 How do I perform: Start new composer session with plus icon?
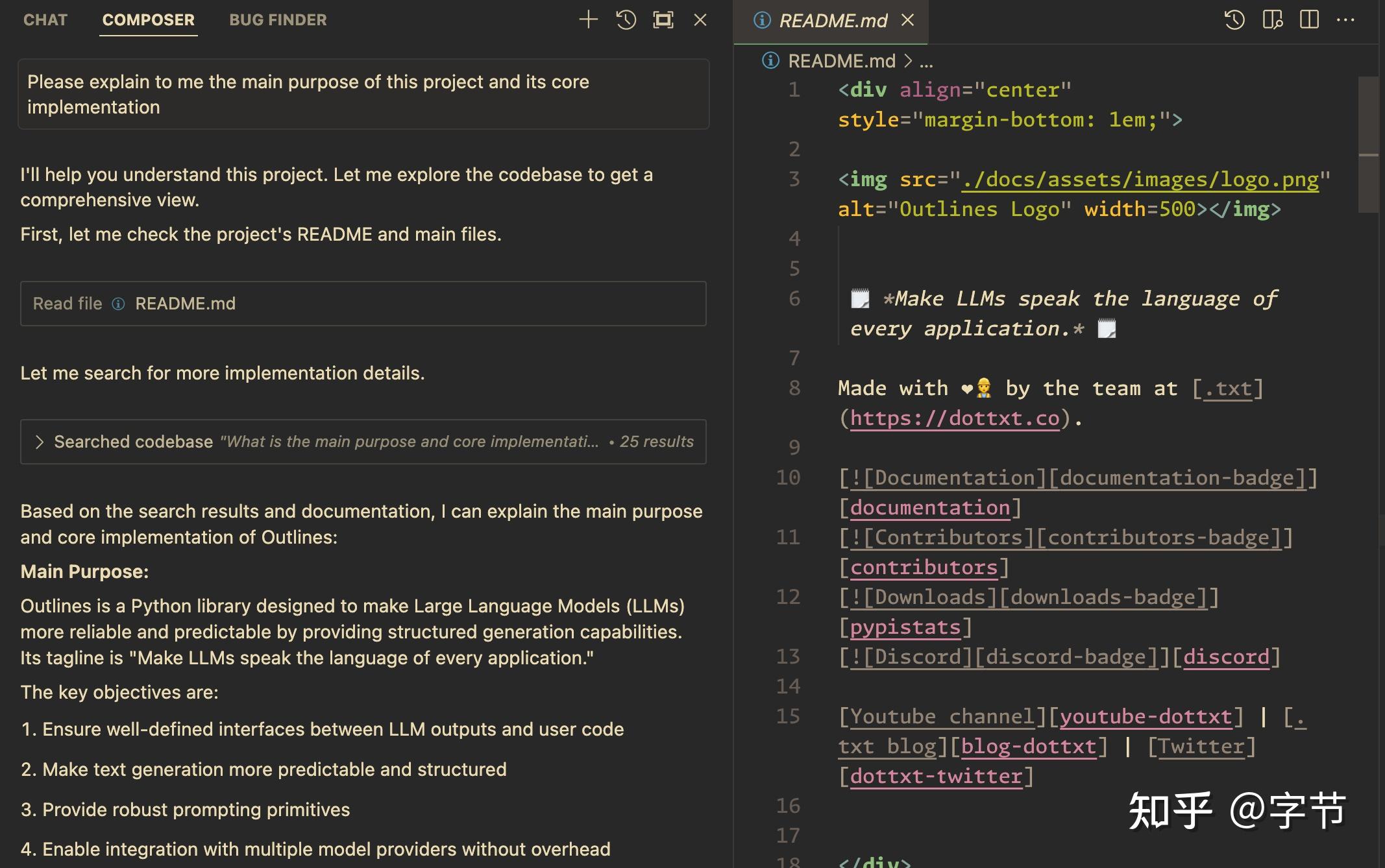click(588, 19)
